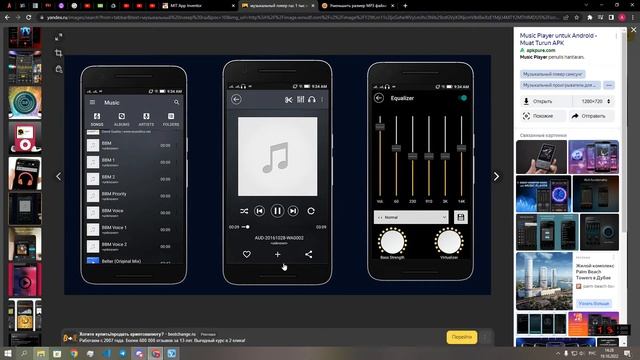This screenshot has height=360, width=640.
Task: Go to the next image with right arrow
Action: pos(496,176)
